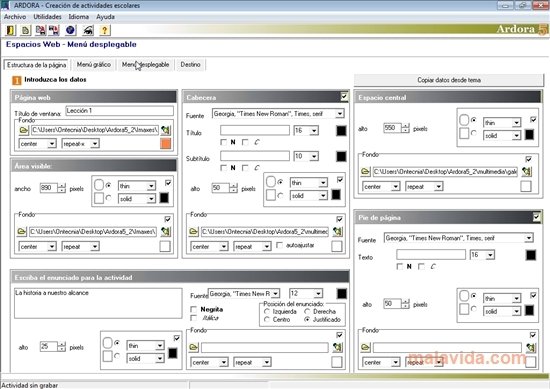
Task: Open repeat-x dropdown in Página web
Action: click(x=94, y=144)
